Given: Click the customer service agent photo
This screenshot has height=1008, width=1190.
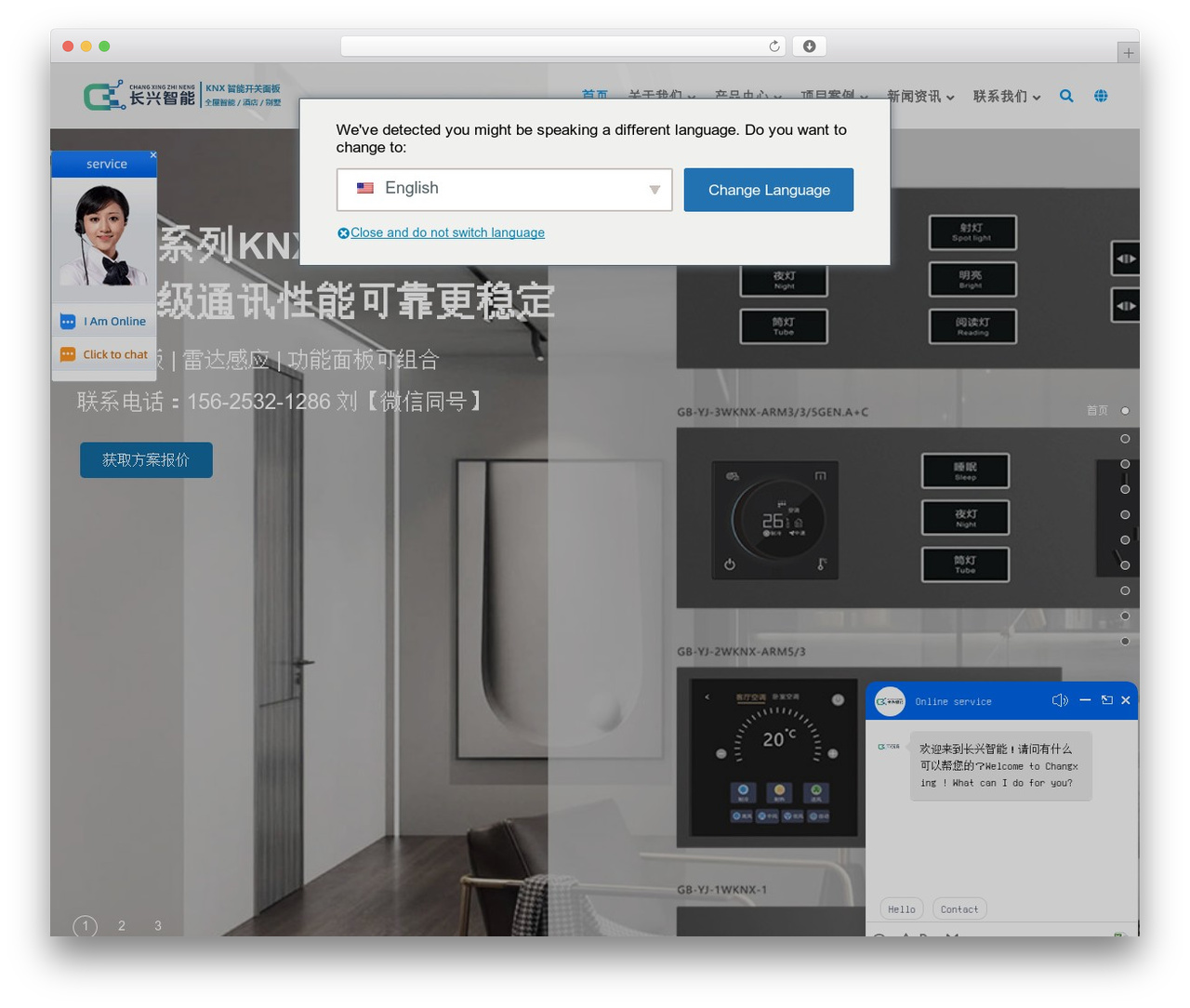Looking at the screenshot, I should 104,236.
